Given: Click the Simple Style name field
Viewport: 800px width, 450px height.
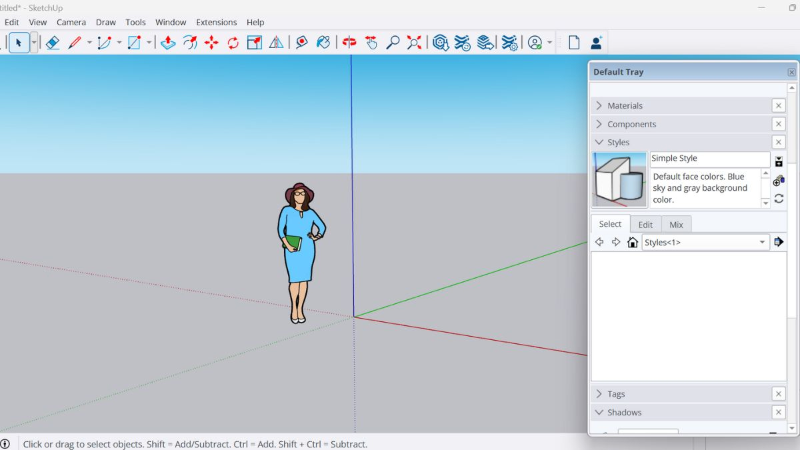Looking at the screenshot, I should [x=709, y=159].
